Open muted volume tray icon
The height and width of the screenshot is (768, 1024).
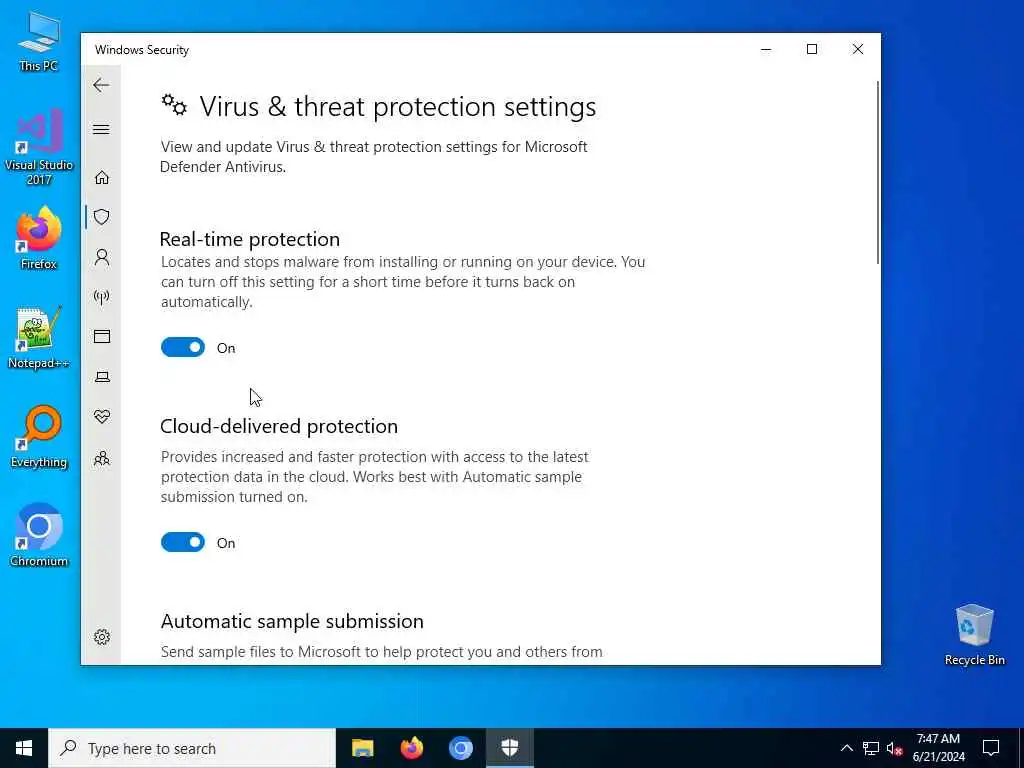click(895, 748)
